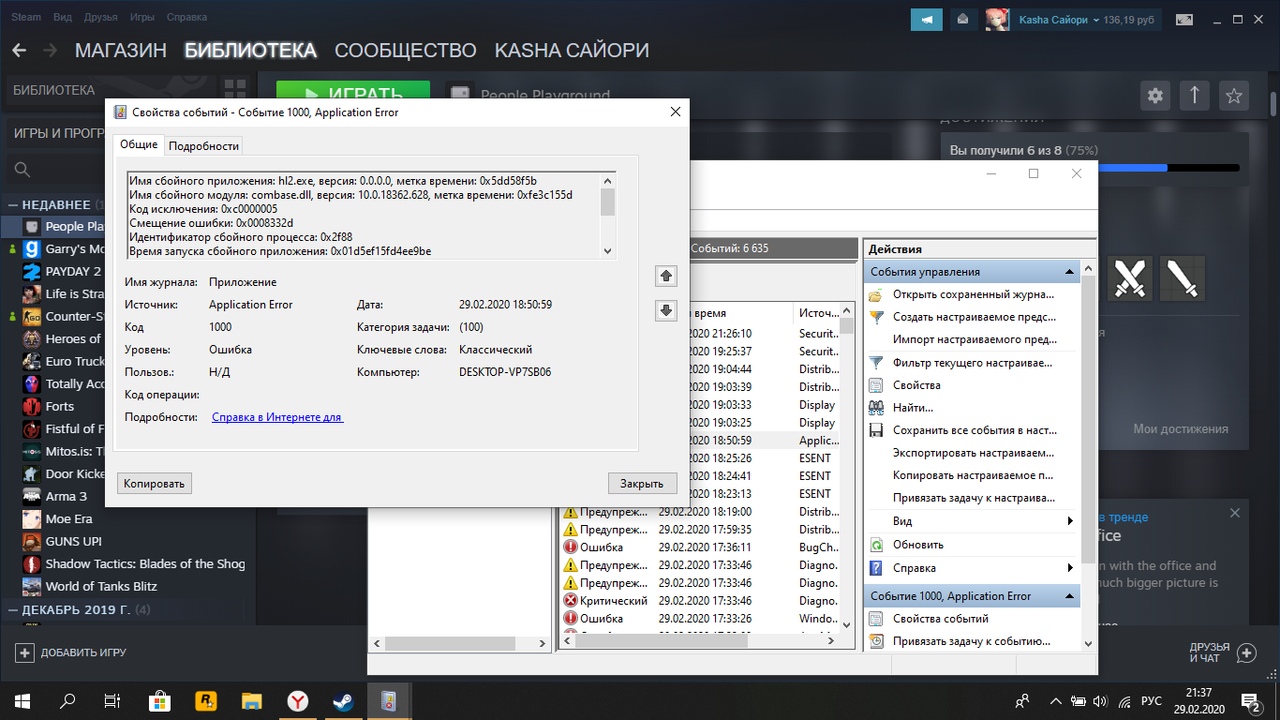Click Фильтр текущего настраиваемого представления
The image size is (1280, 720).
(972, 362)
